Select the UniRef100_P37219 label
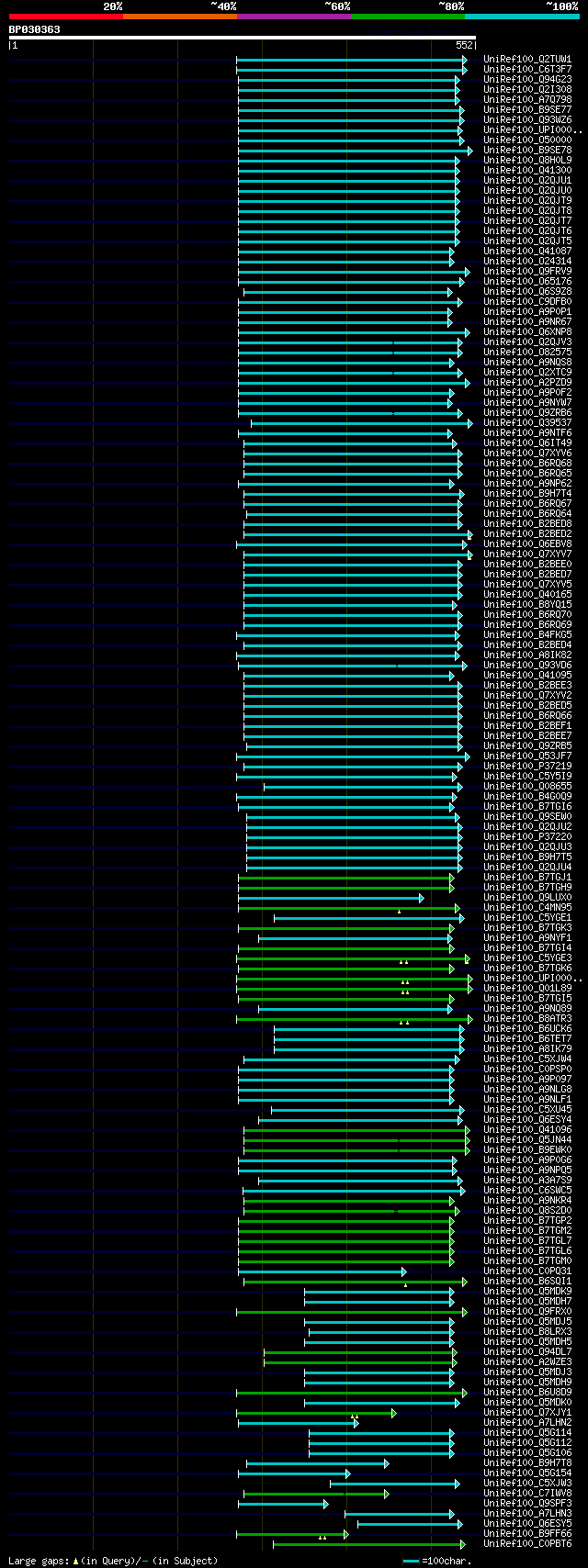 527,766
